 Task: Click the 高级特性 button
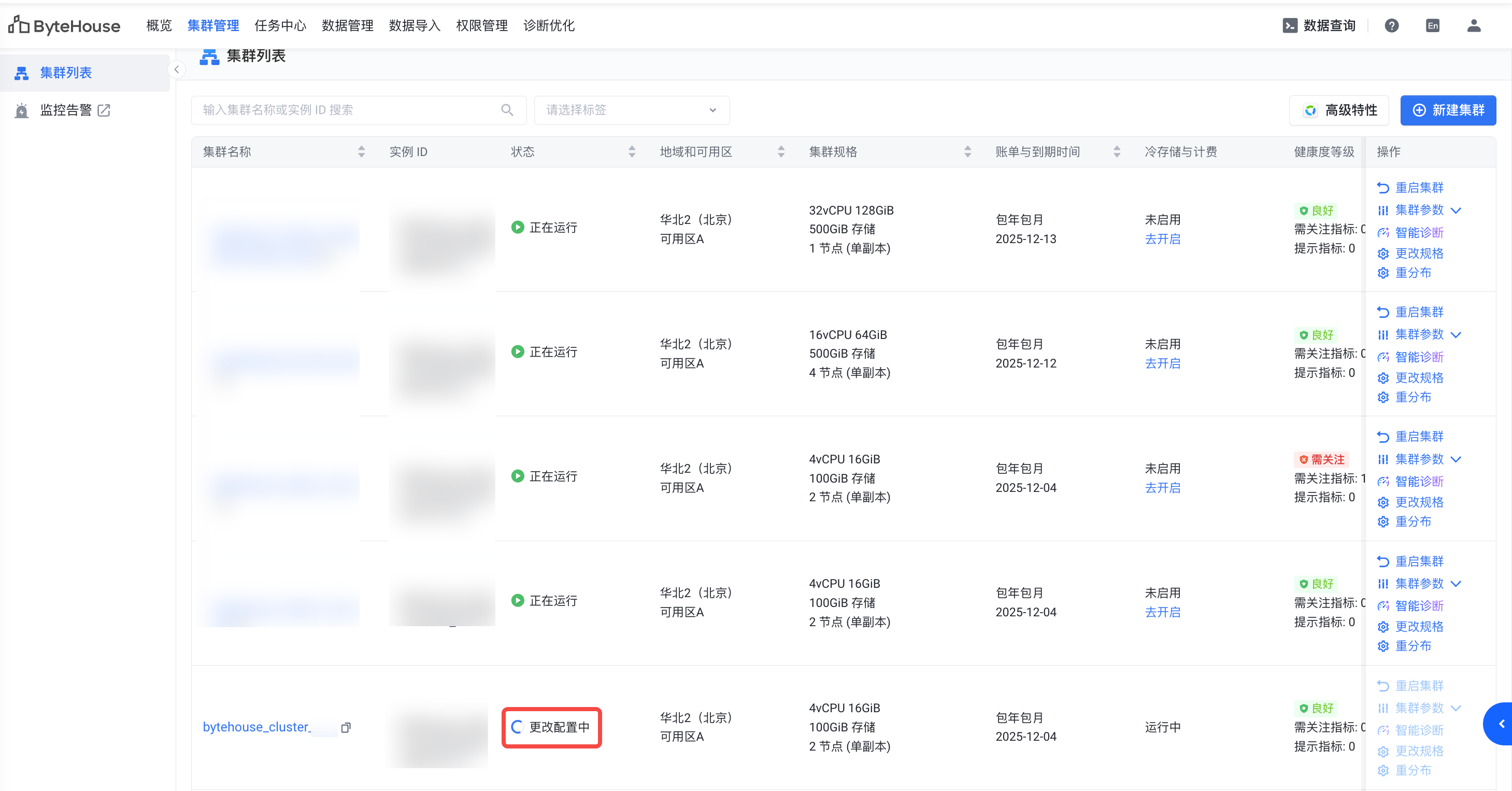[x=1339, y=110]
